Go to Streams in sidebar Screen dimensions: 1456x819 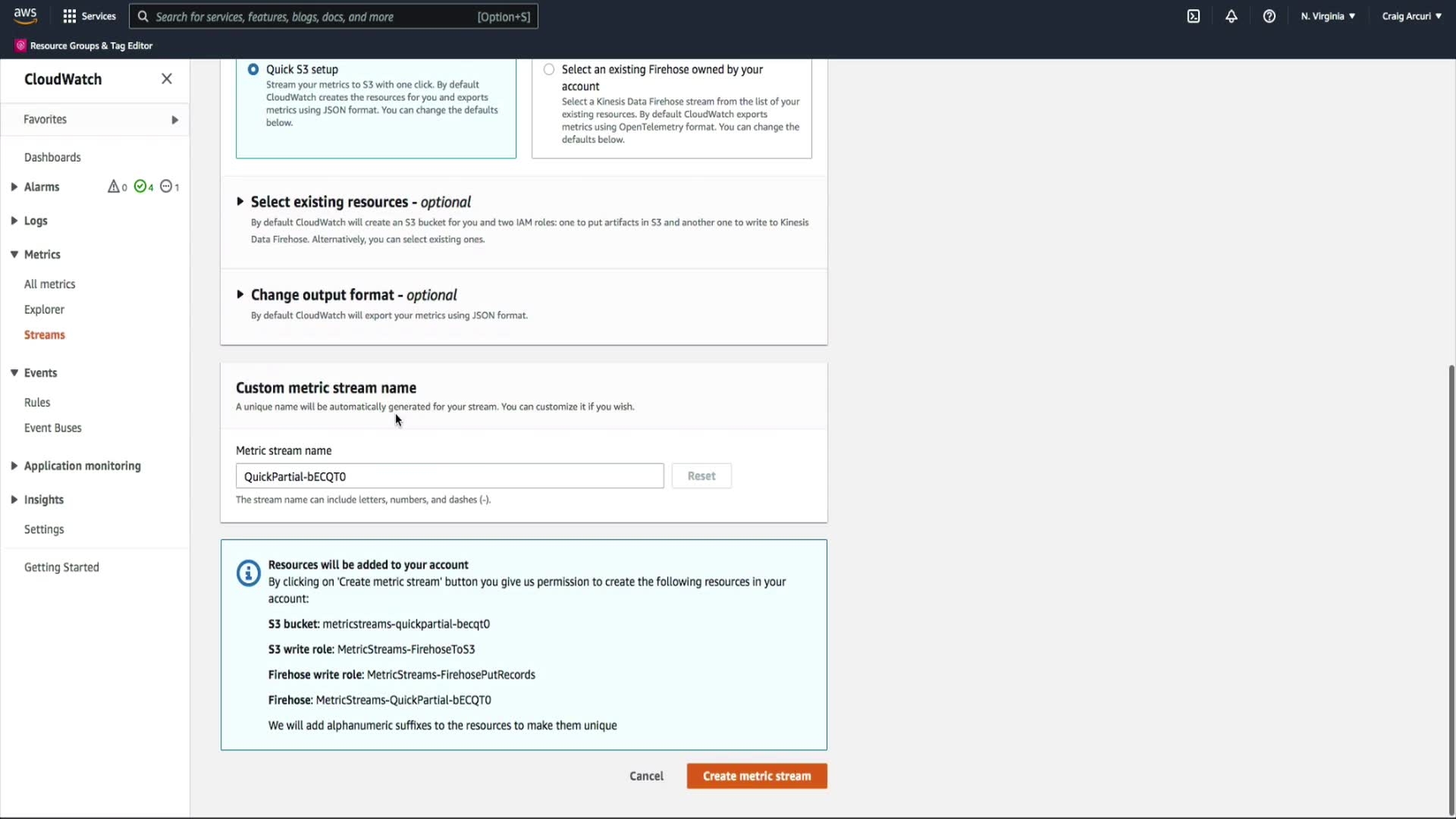pos(45,334)
